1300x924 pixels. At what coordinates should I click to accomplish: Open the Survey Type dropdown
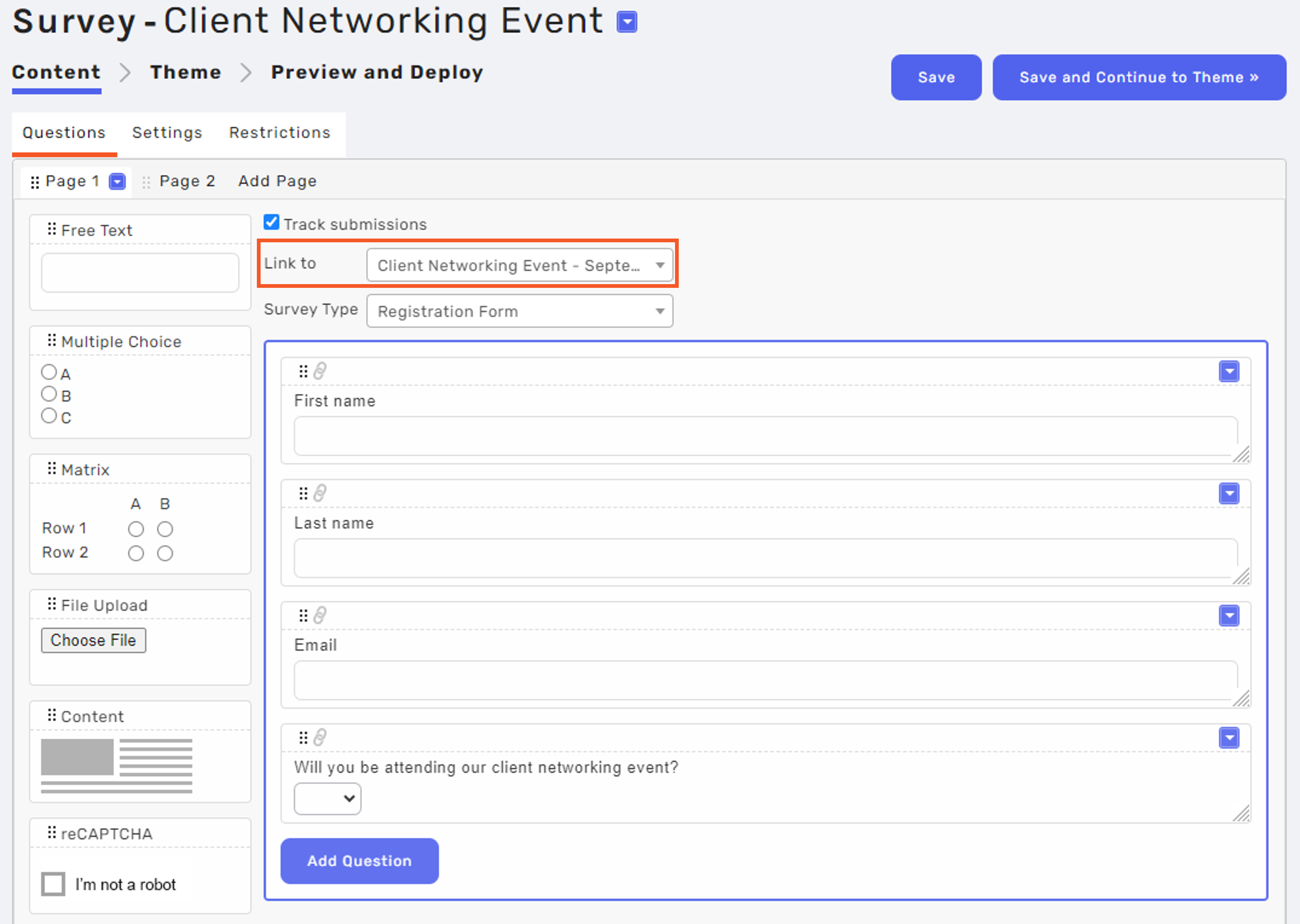click(519, 311)
